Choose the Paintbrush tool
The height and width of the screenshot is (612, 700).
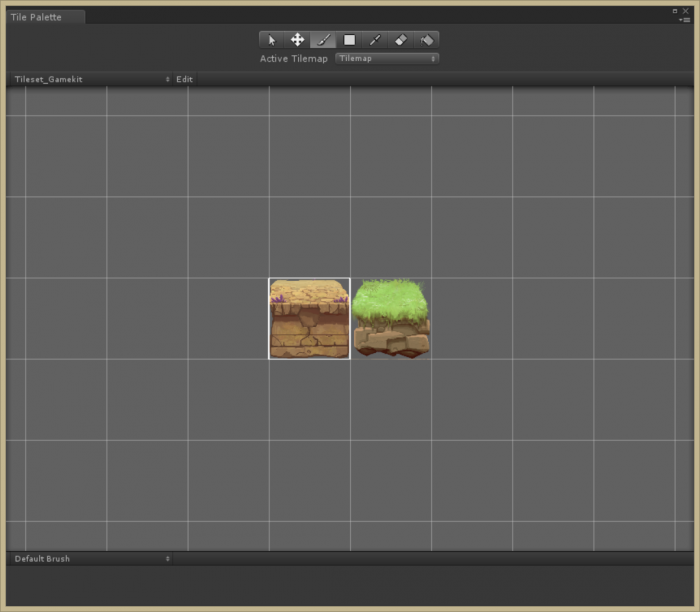pos(323,40)
